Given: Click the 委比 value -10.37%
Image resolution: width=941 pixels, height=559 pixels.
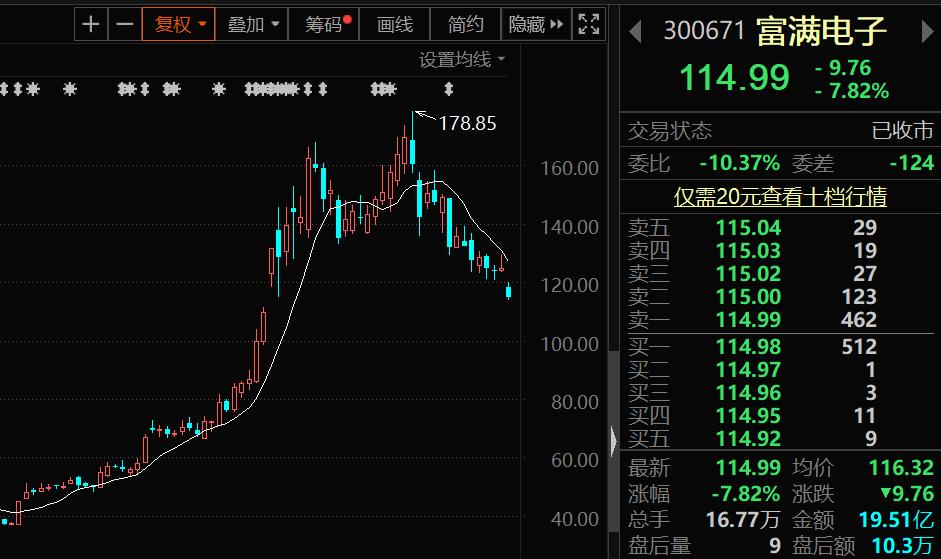Looking at the screenshot, I should tap(739, 163).
